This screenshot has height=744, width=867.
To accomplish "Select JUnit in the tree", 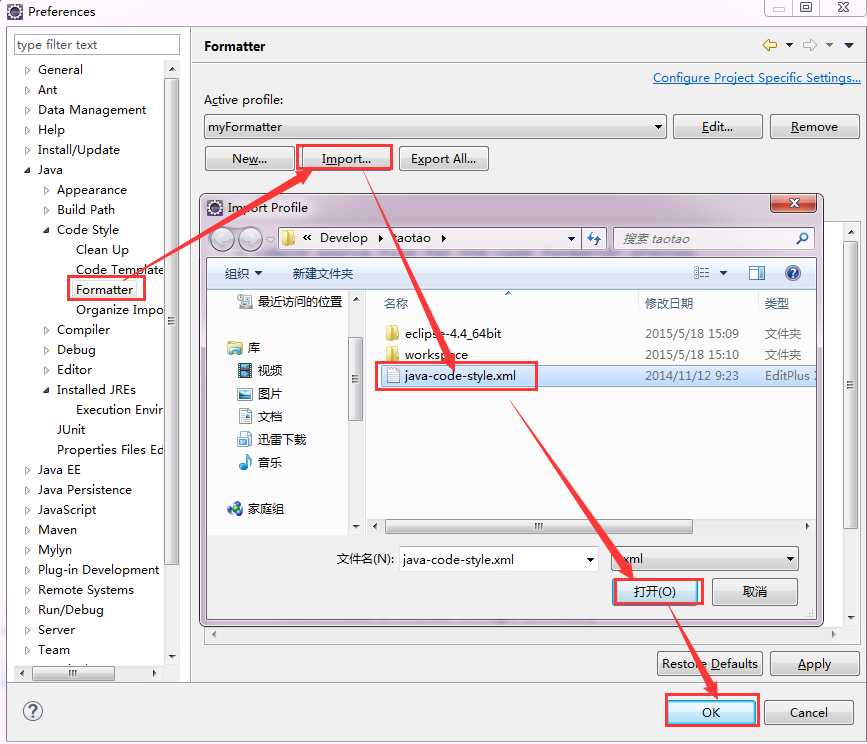I will point(71,429).
